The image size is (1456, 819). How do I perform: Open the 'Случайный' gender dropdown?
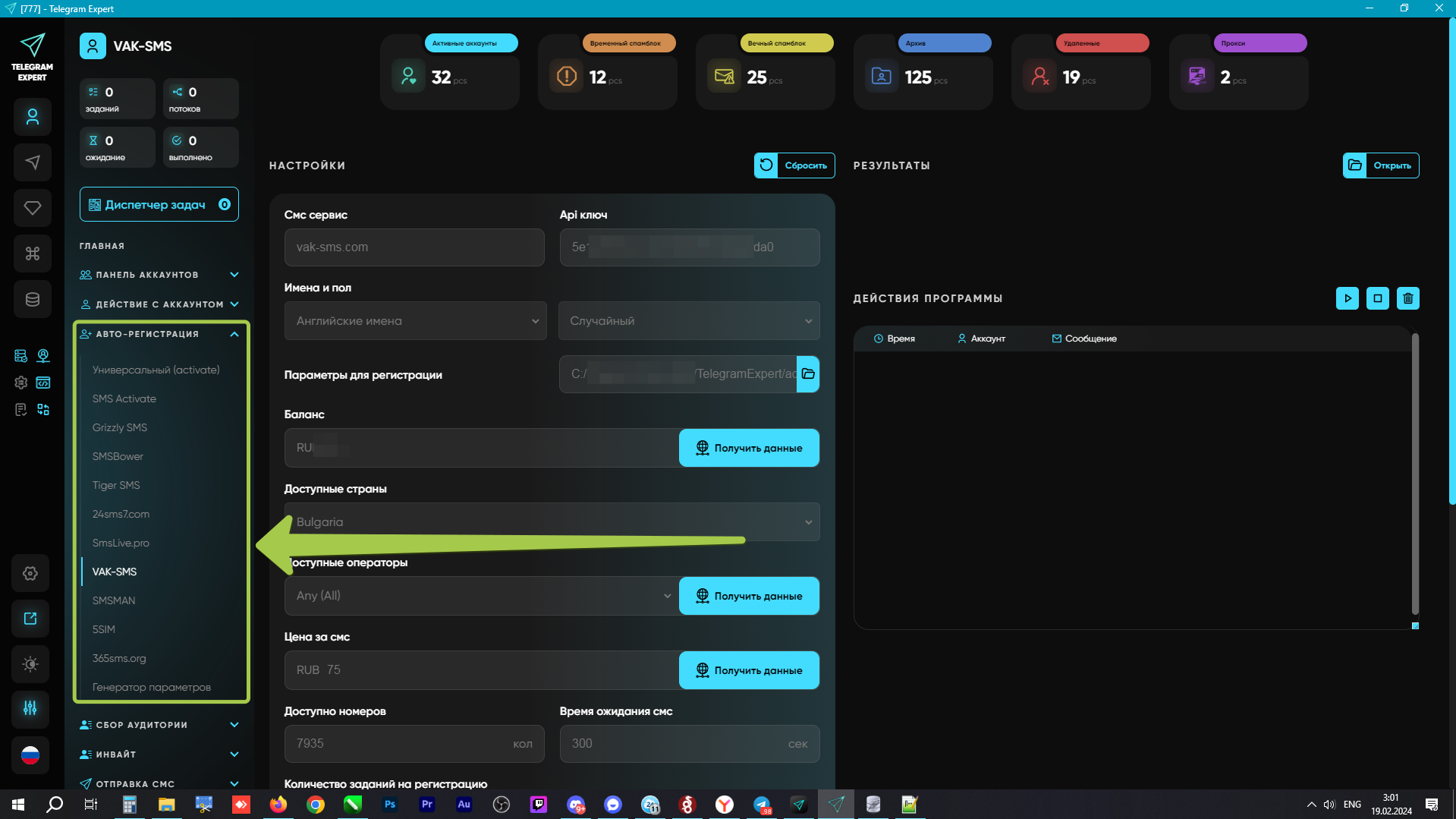689,321
